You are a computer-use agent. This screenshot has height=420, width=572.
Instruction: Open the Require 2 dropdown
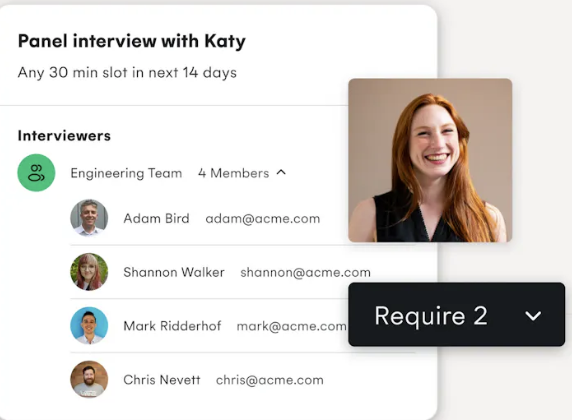pos(456,314)
